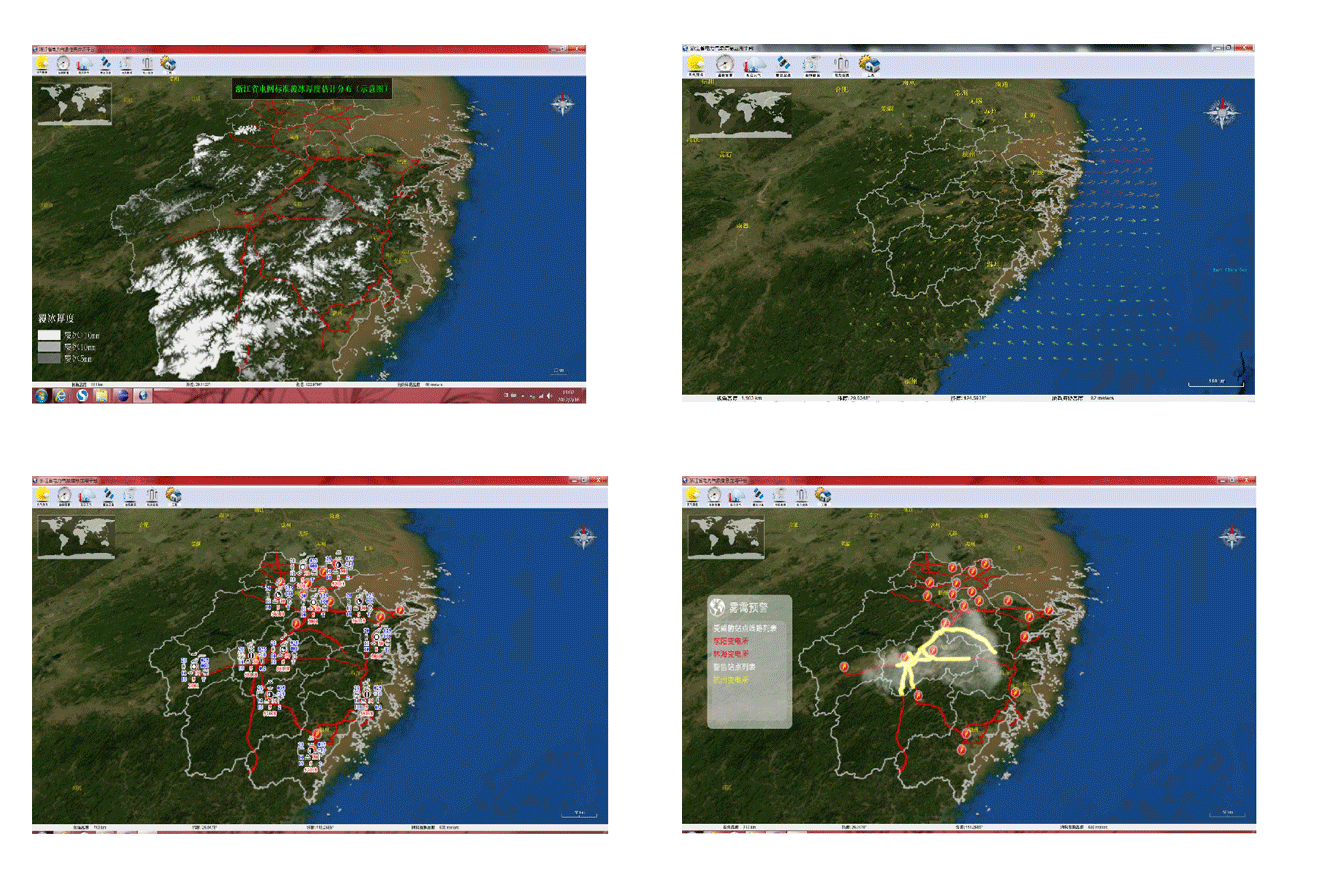Click the compass rose in the wind-arrow map window
This screenshot has height=881, width=1331.
coord(1222,112)
